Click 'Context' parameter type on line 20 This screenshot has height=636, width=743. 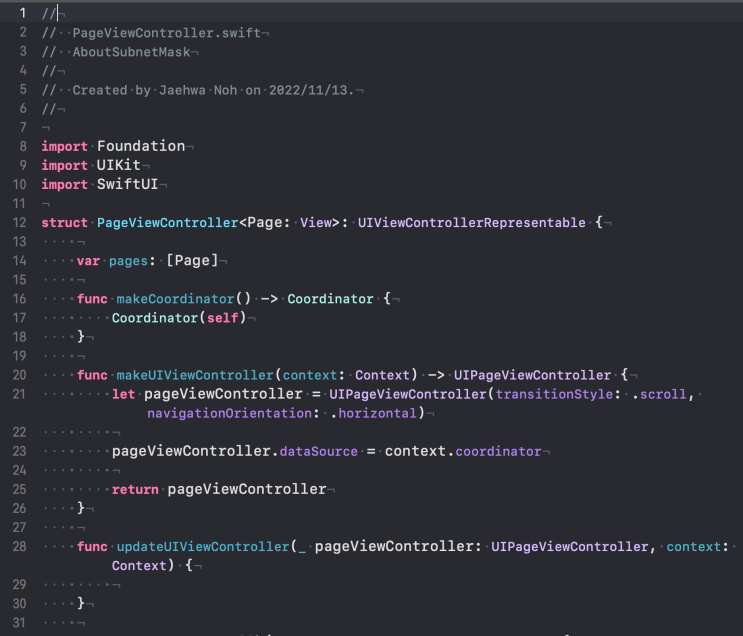[382, 375]
